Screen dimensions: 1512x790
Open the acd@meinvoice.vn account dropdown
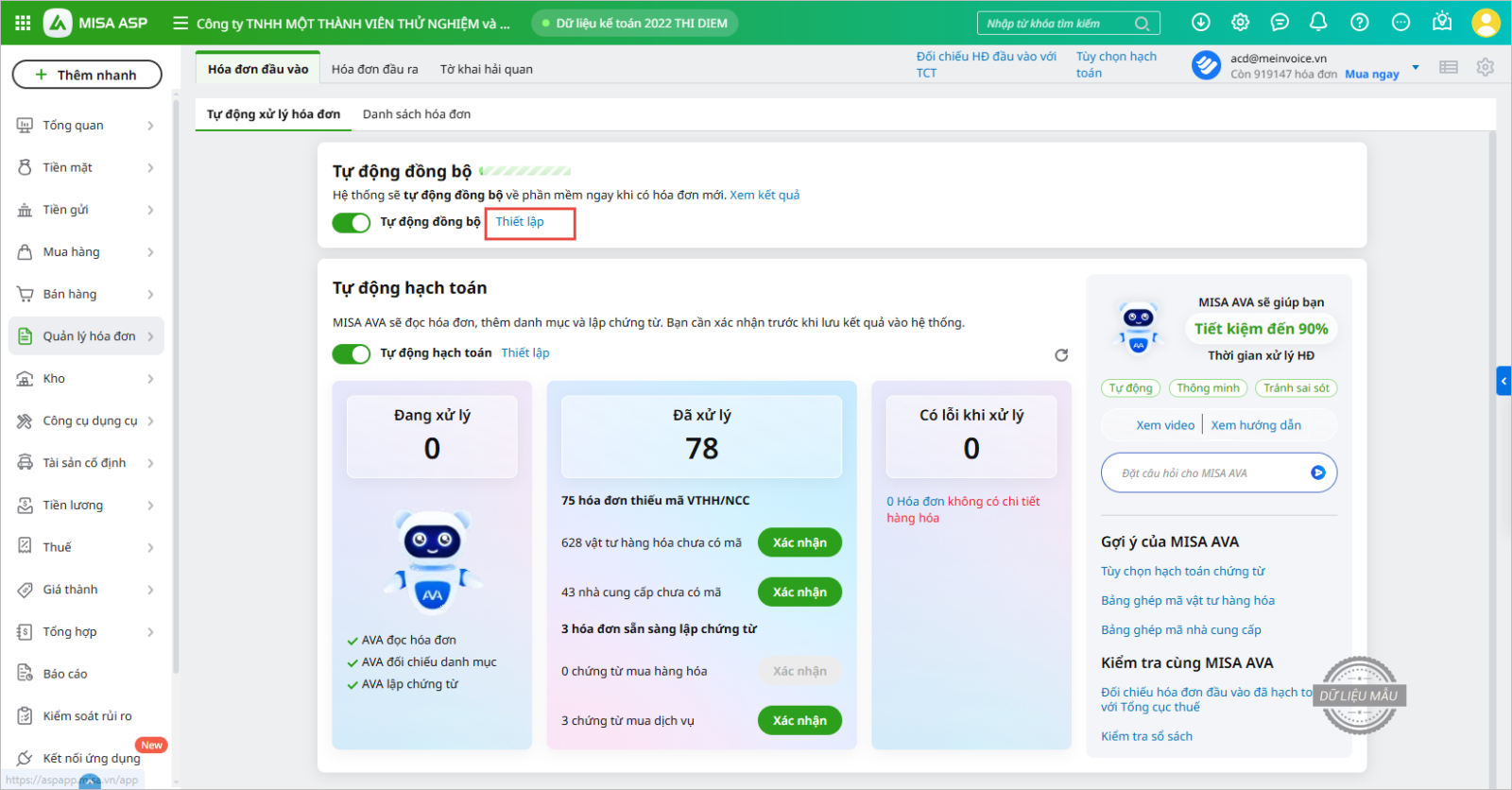(1415, 67)
